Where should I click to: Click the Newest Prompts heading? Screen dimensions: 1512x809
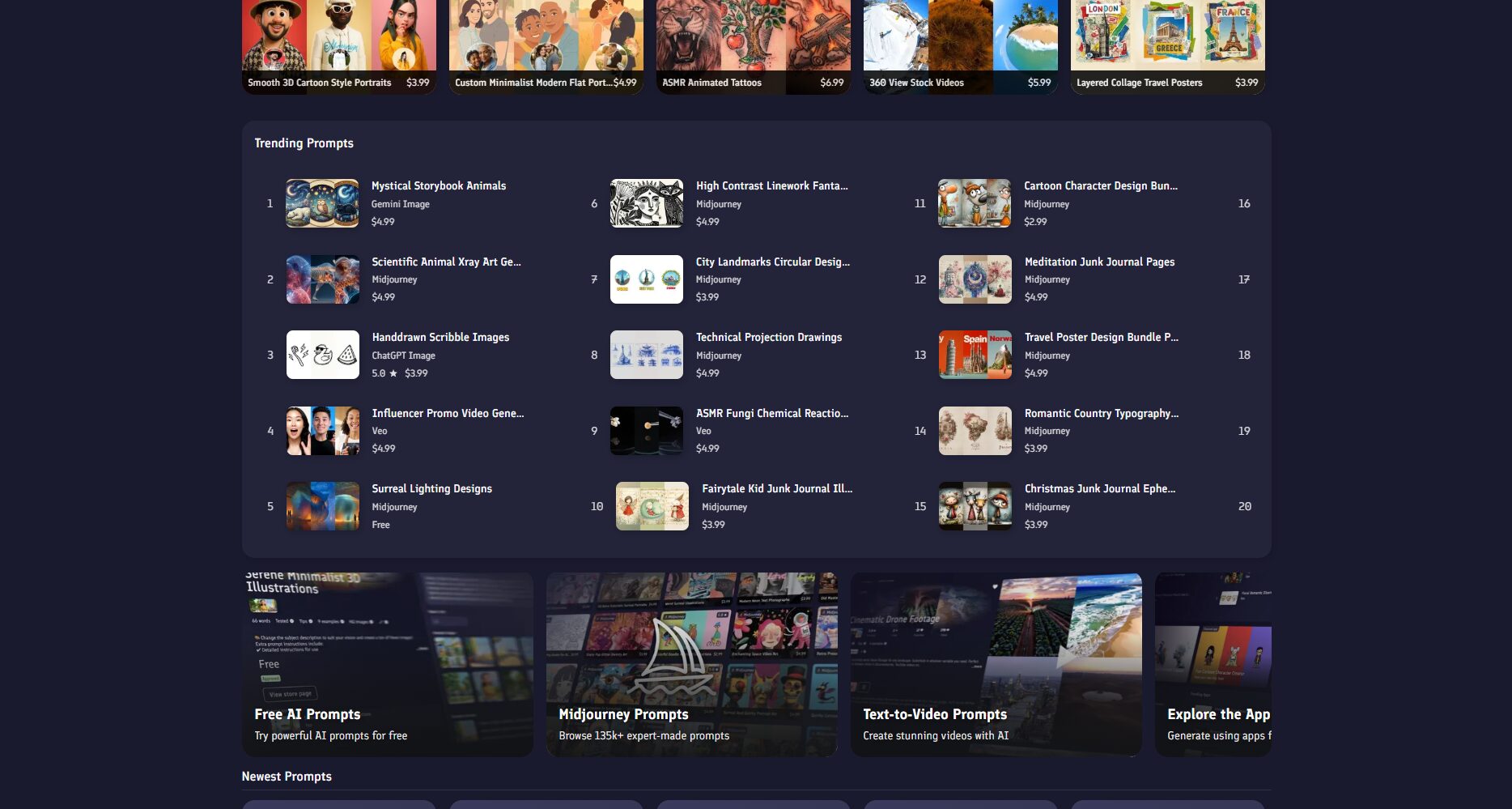coord(287,777)
